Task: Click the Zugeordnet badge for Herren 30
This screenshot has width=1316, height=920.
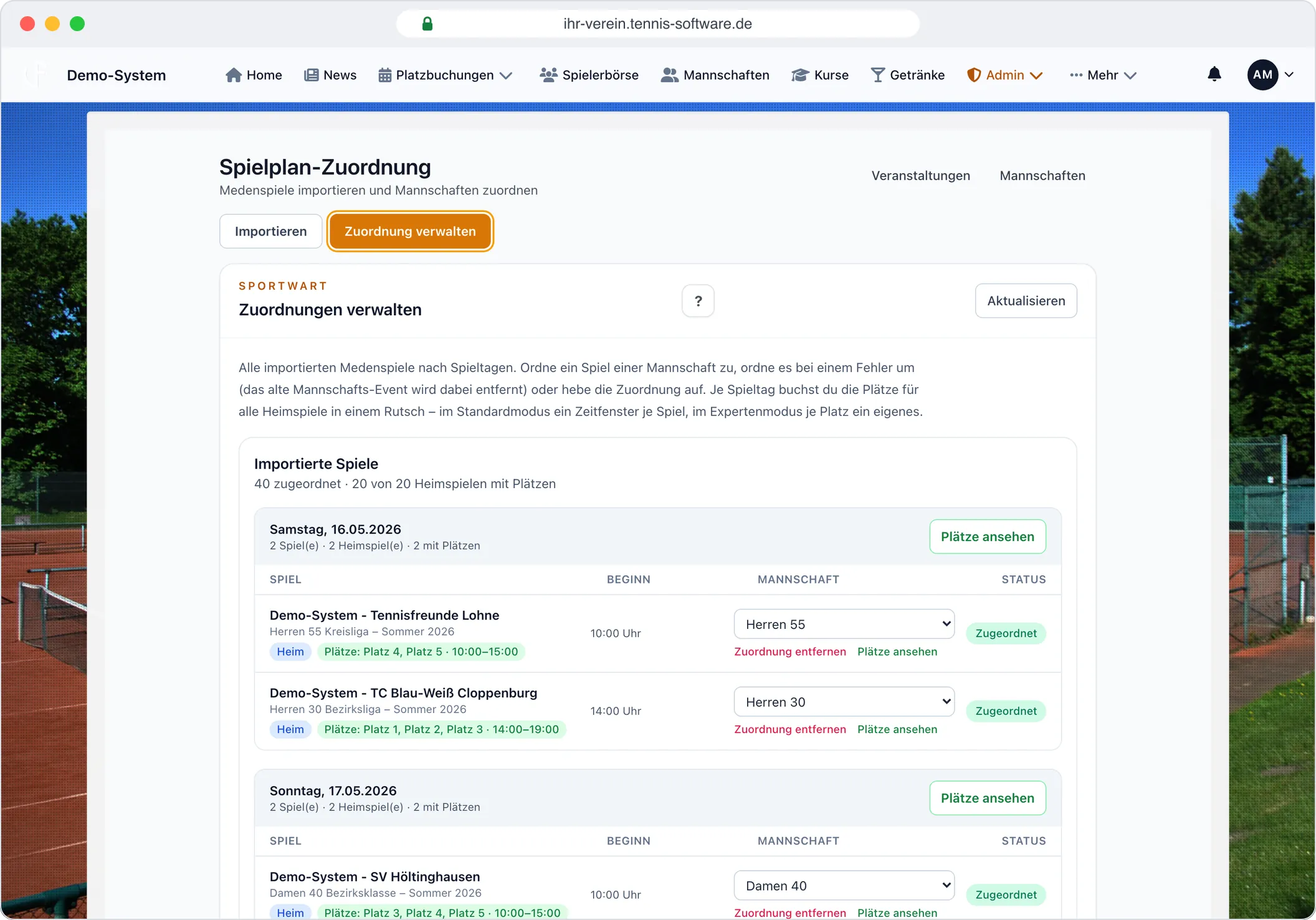Action: 1006,711
